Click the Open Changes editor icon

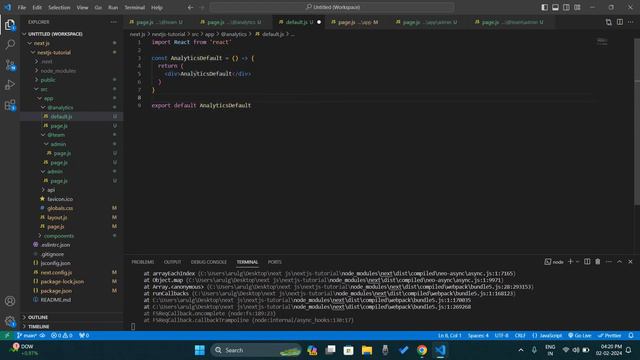point(609,22)
